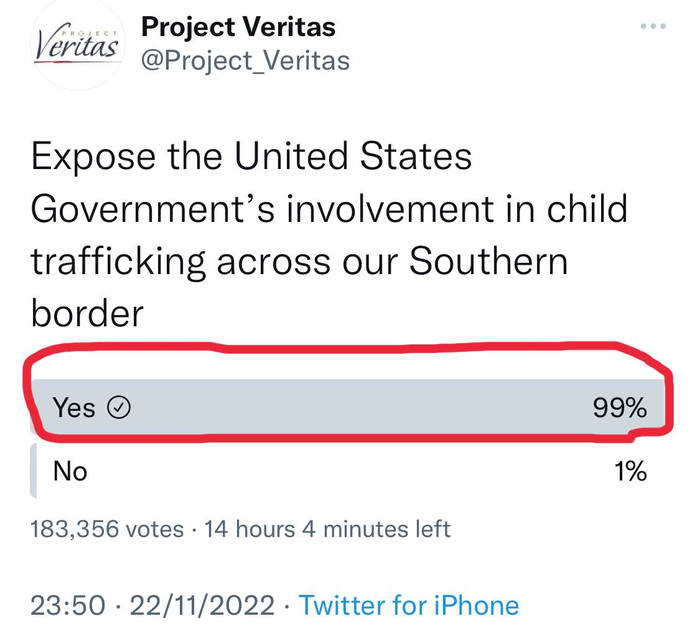Image resolution: width=700 pixels, height=639 pixels.
Task: Click "14 hours 4 minutes left" text
Action: point(327,529)
